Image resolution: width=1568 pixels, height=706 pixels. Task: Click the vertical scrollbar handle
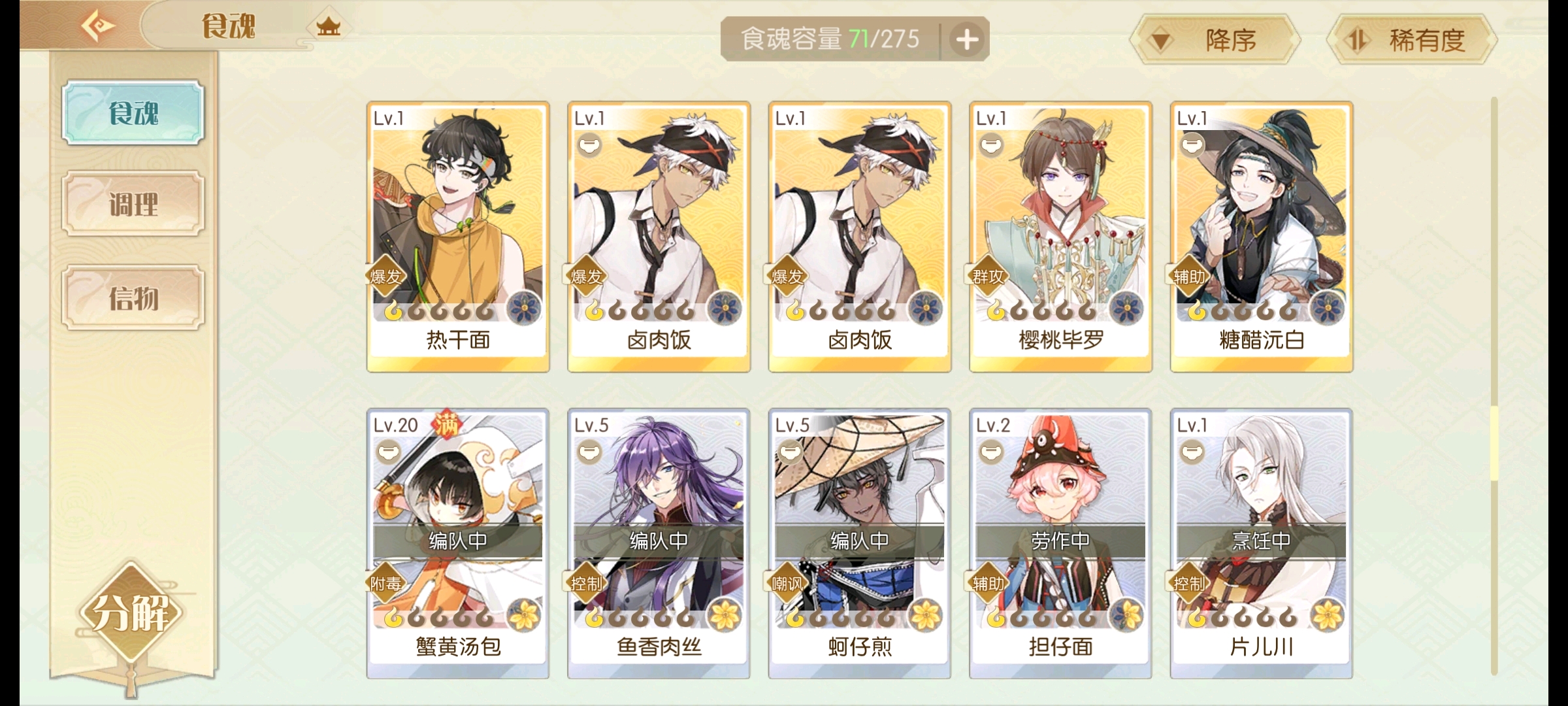[x=1494, y=443]
